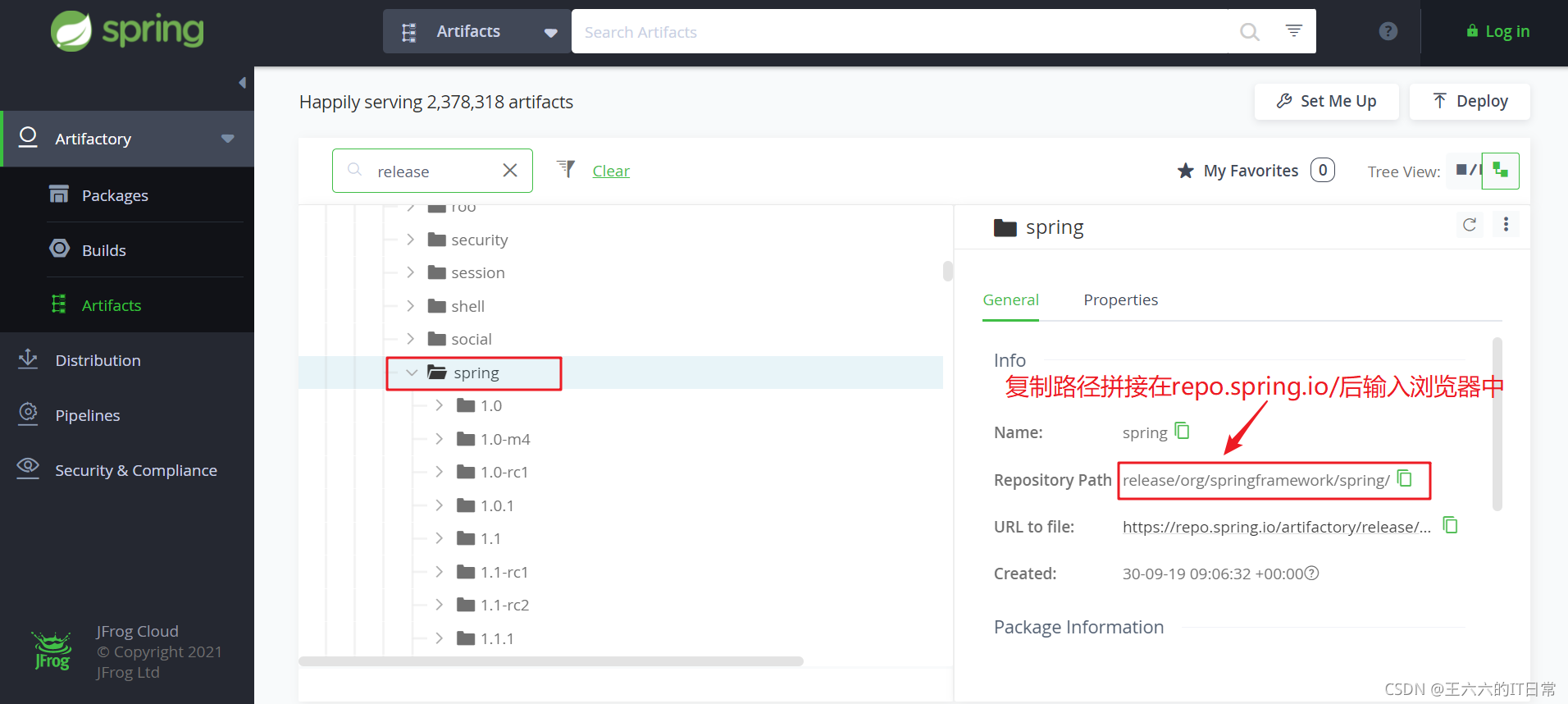Collapse the left sidebar arrow
Image resolution: width=1568 pixels, height=704 pixels.
tap(242, 82)
